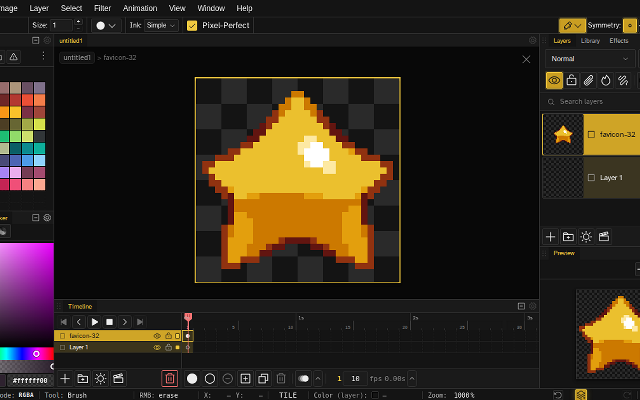This screenshot has height=400, width=640.
Task: Click the clapperboard icon in Timeline toolbar
Action: point(118,379)
